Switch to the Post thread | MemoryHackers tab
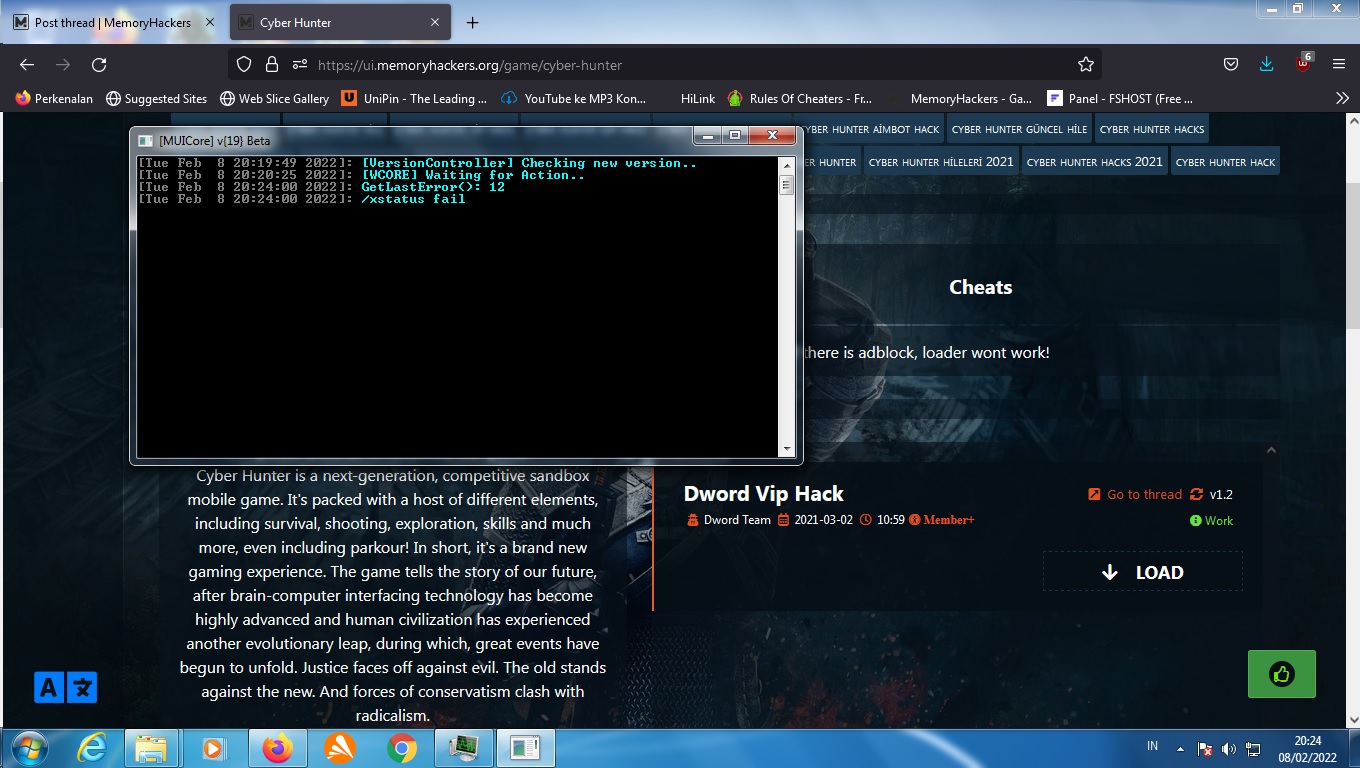 coord(113,22)
